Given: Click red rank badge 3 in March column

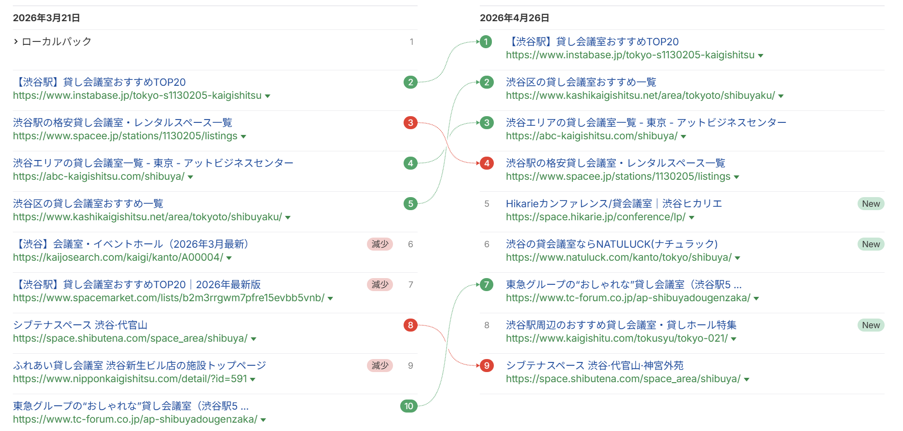Looking at the screenshot, I should tap(410, 123).
